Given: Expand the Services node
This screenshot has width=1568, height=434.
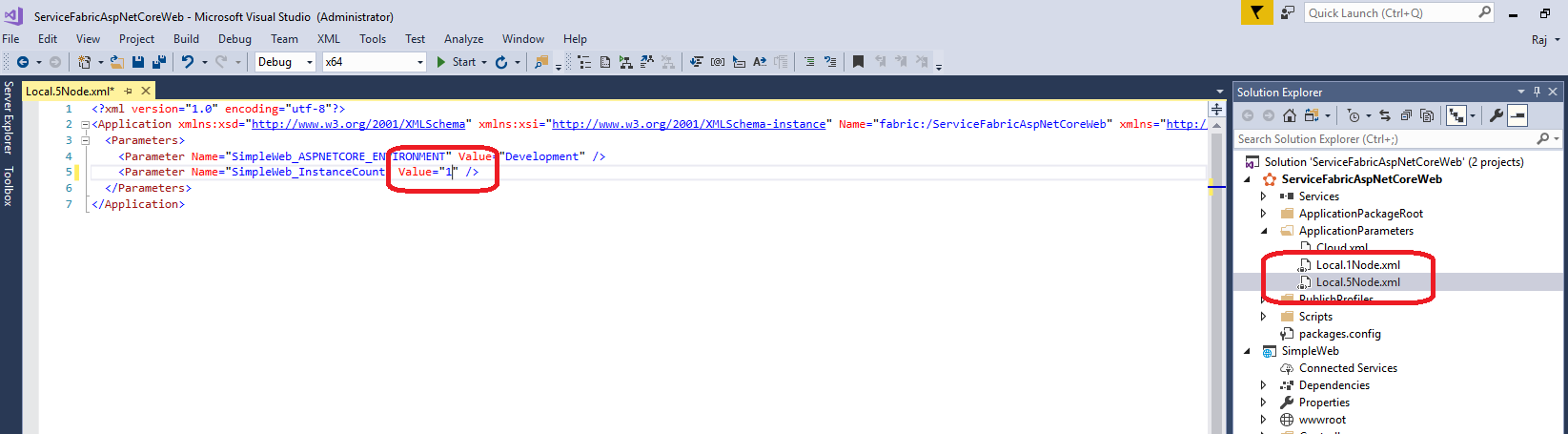Looking at the screenshot, I should pyautogui.click(x=1264, y=196).
